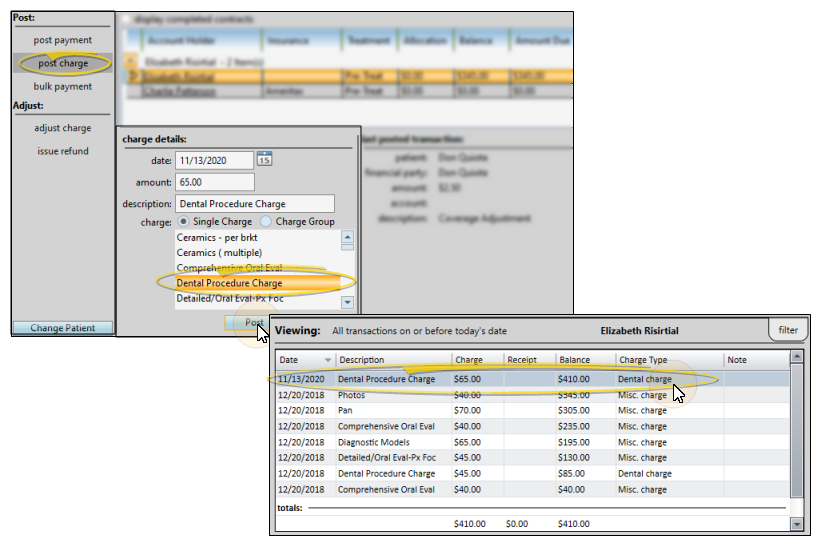The height and width of the screenshot is (548, 823).
Task: Click into the amount field
Action: [x=214, y=182]
